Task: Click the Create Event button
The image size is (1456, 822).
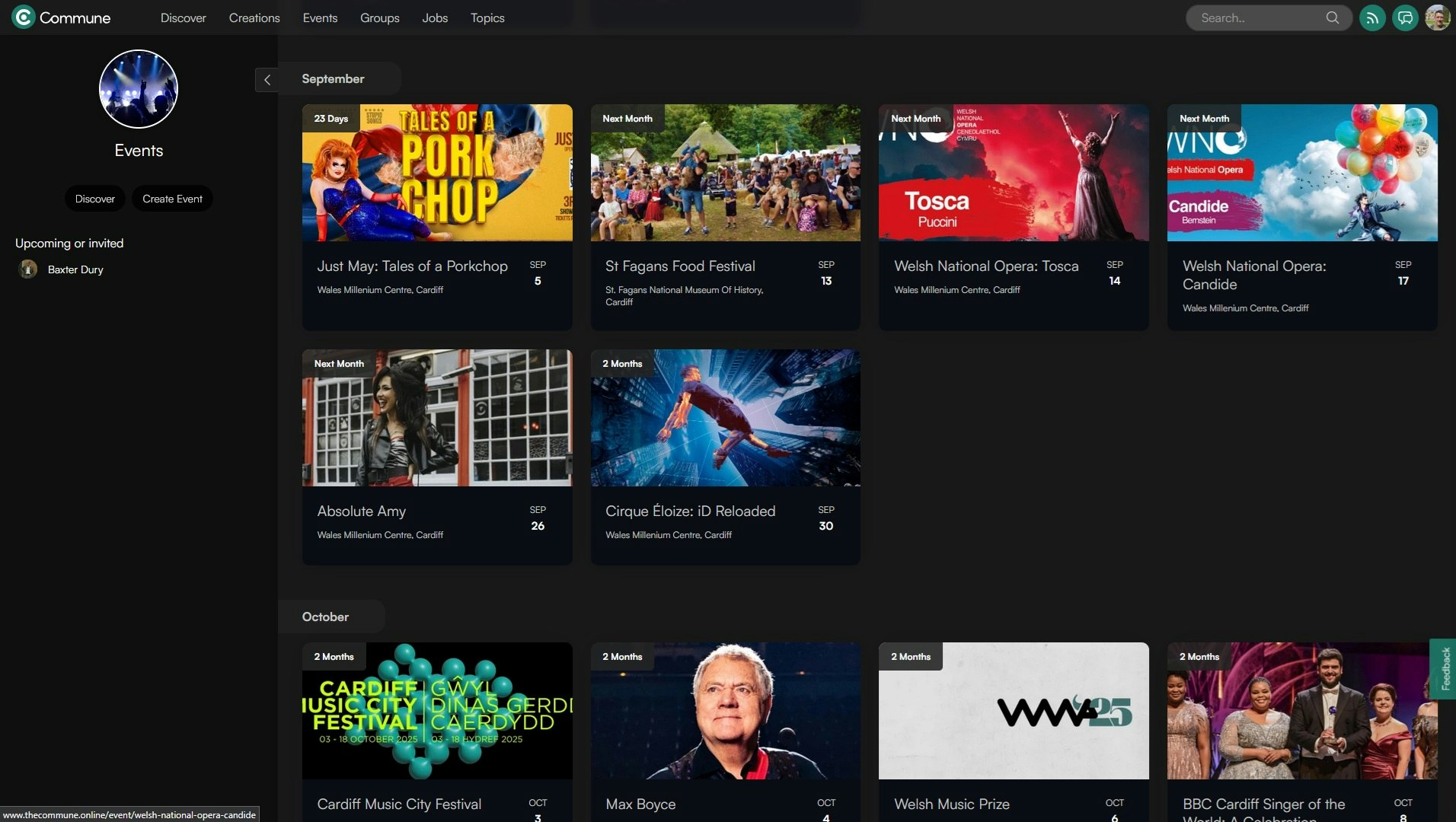Action: 172,199
